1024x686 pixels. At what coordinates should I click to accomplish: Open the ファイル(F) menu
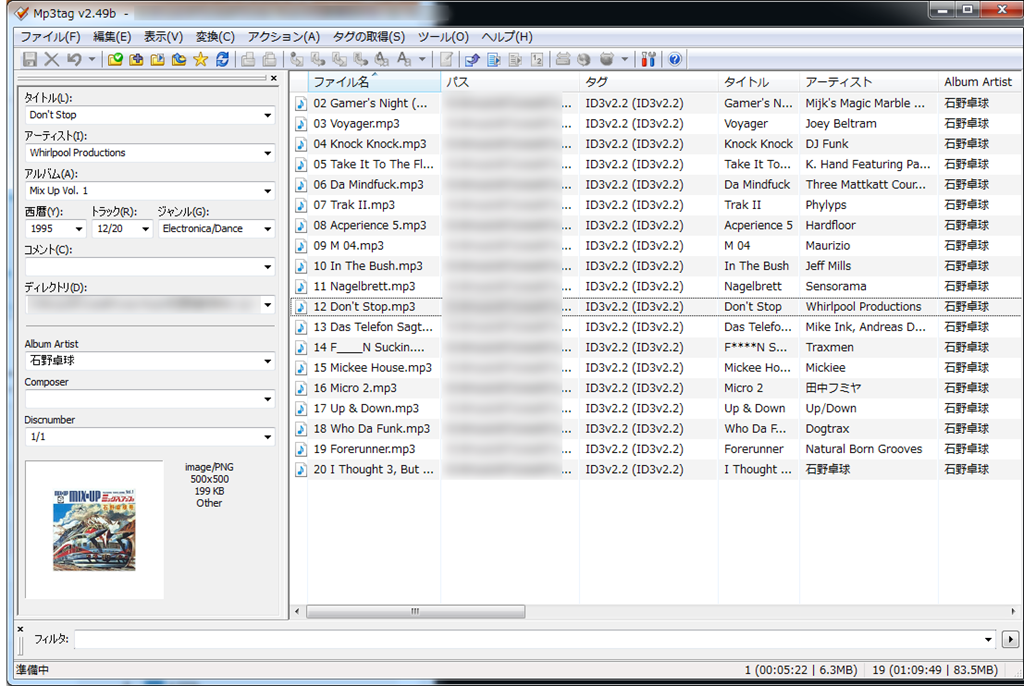(x=50, y=37)
